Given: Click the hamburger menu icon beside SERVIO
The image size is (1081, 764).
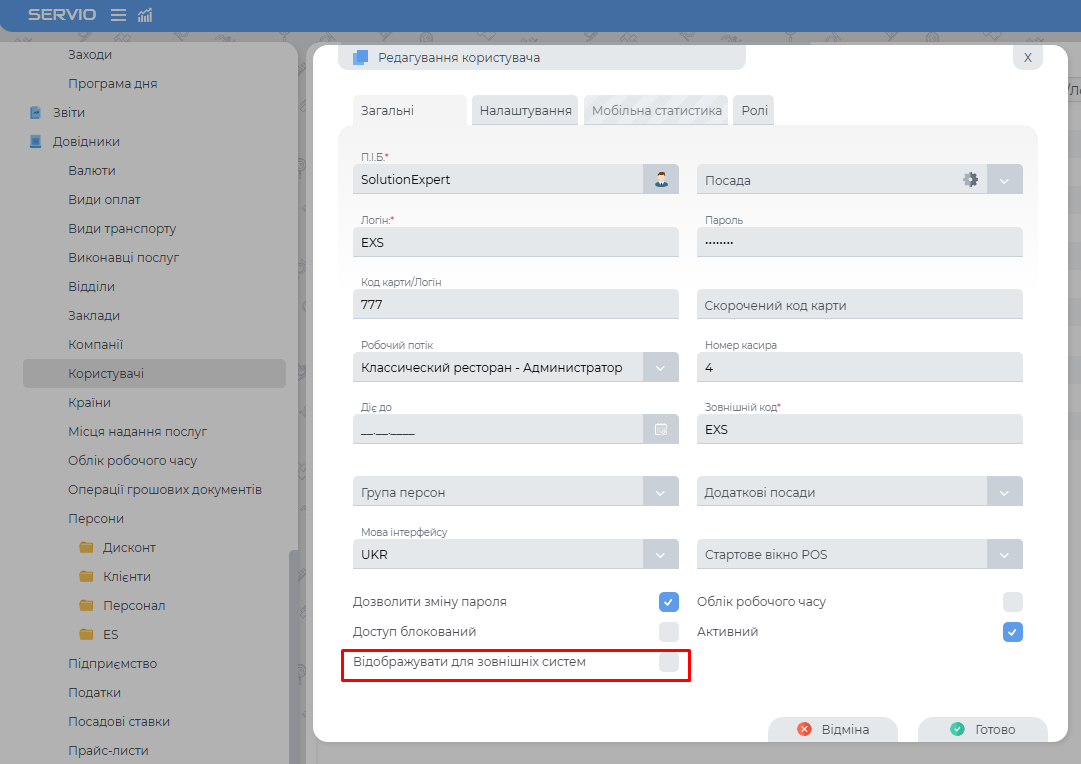Looking at the screenshot, I should click(118, 15).
